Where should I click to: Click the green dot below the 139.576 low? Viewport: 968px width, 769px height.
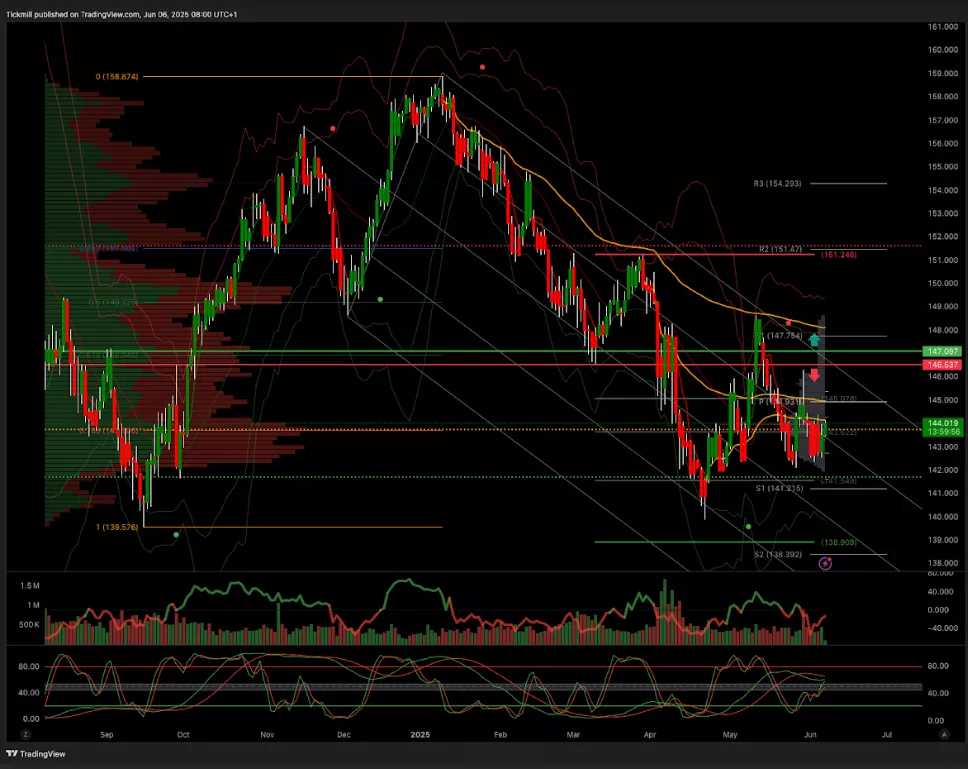176,535
